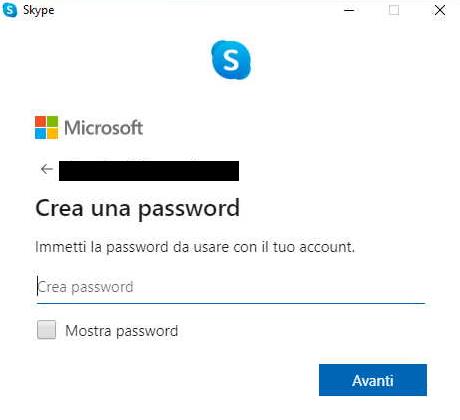The image size is (460, 420).
Task: Click the disabled maximize window button
Action: coord(394,10)
